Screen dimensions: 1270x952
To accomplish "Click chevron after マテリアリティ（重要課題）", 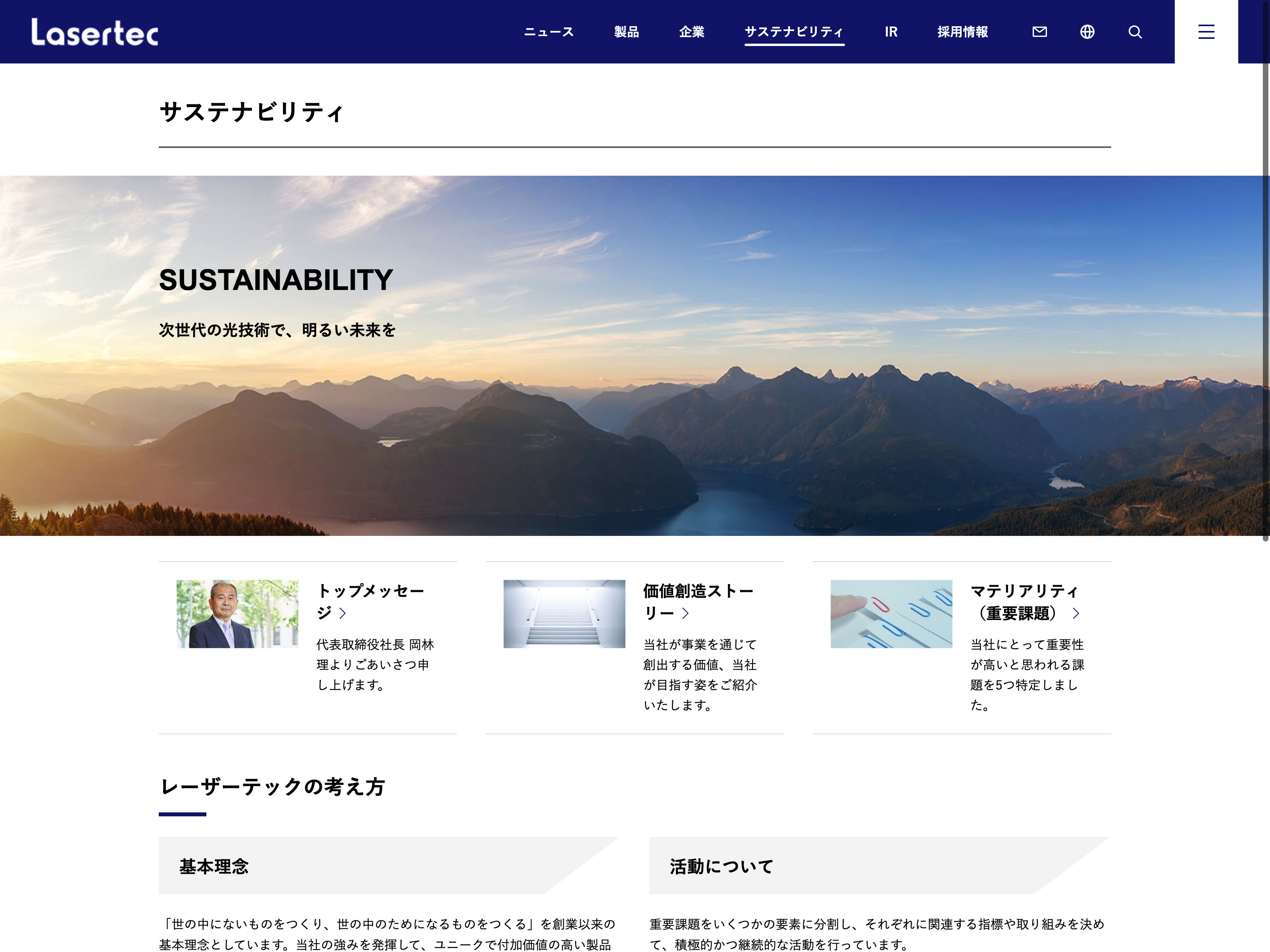I will [x=1076, y=613].
